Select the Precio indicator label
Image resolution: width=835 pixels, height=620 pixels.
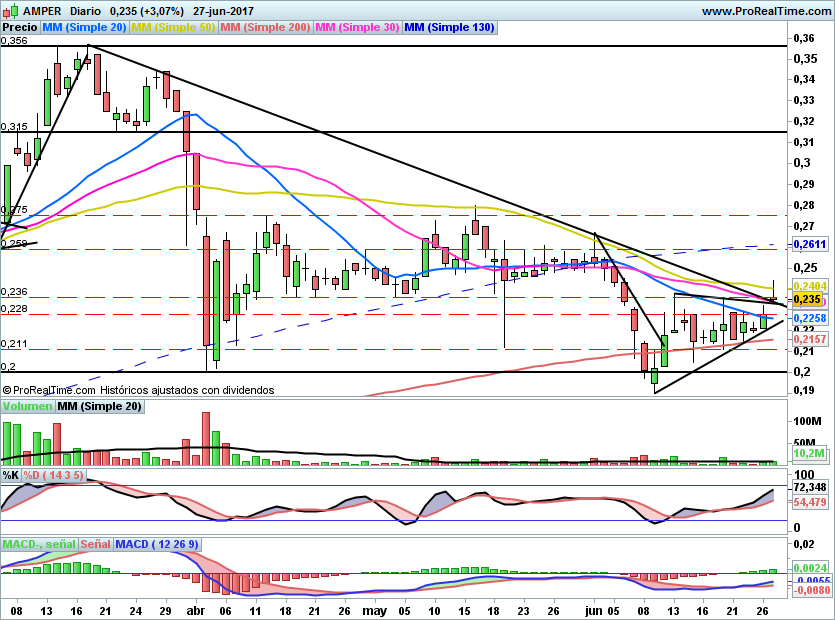pyautogui.click(x=20, y=28)
